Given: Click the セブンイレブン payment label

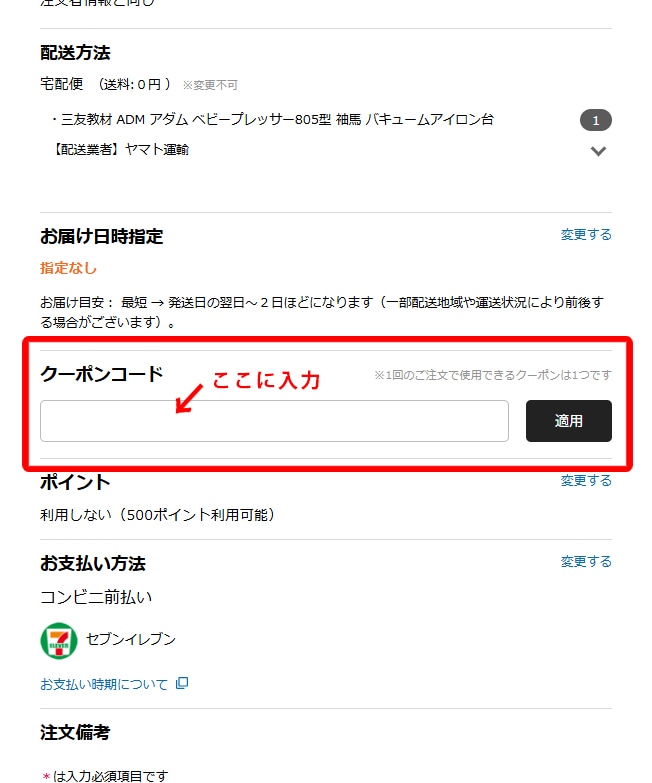Looking at the screenshot, I should point(131,639).
